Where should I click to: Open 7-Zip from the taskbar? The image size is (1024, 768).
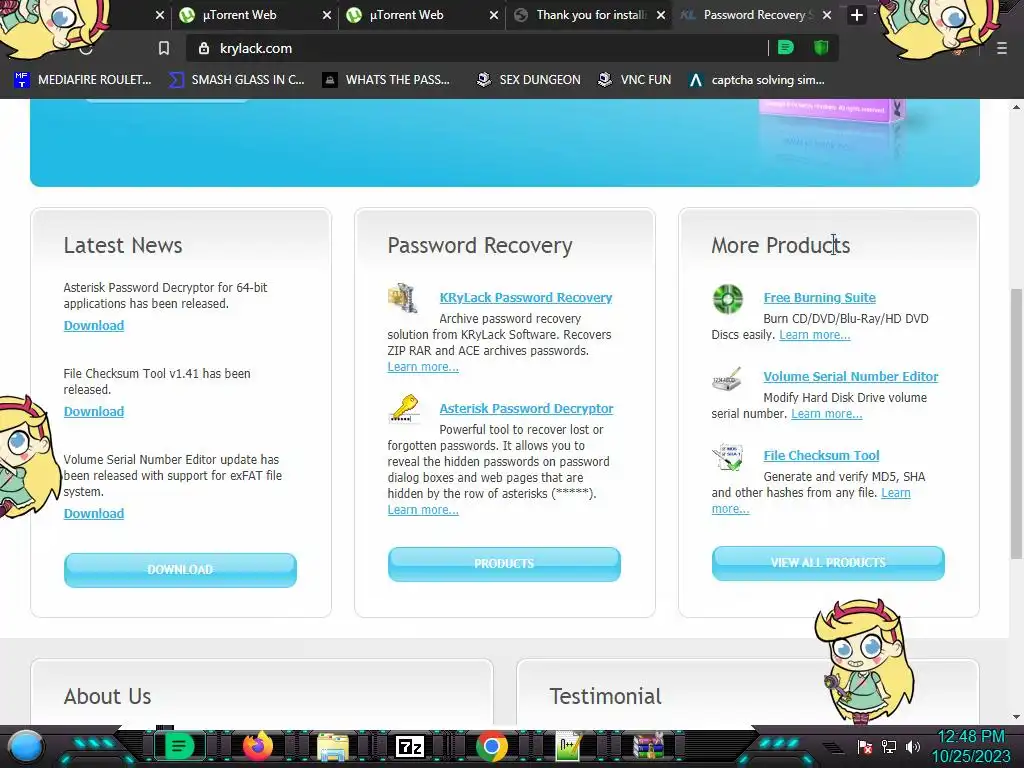click(410, 746)
